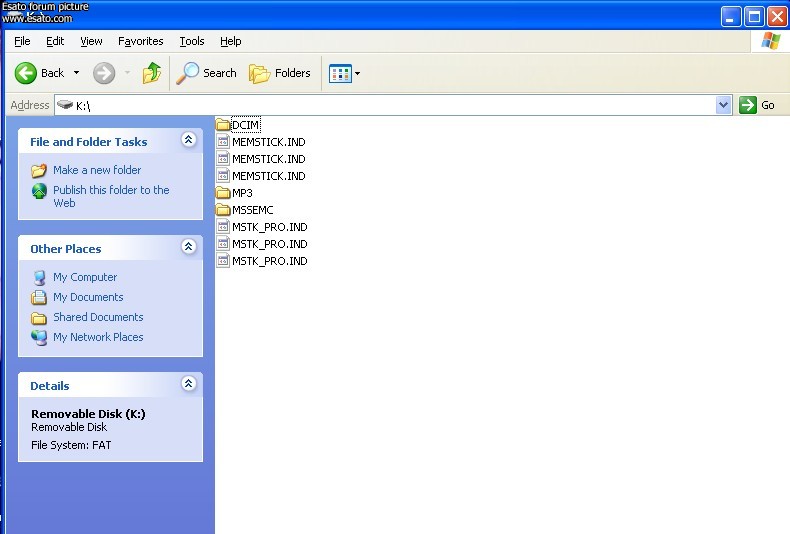The height and width of the screenshot is (534, 790).
Task: Open the Back history dropdown arrow
Action: click(77, 73)
